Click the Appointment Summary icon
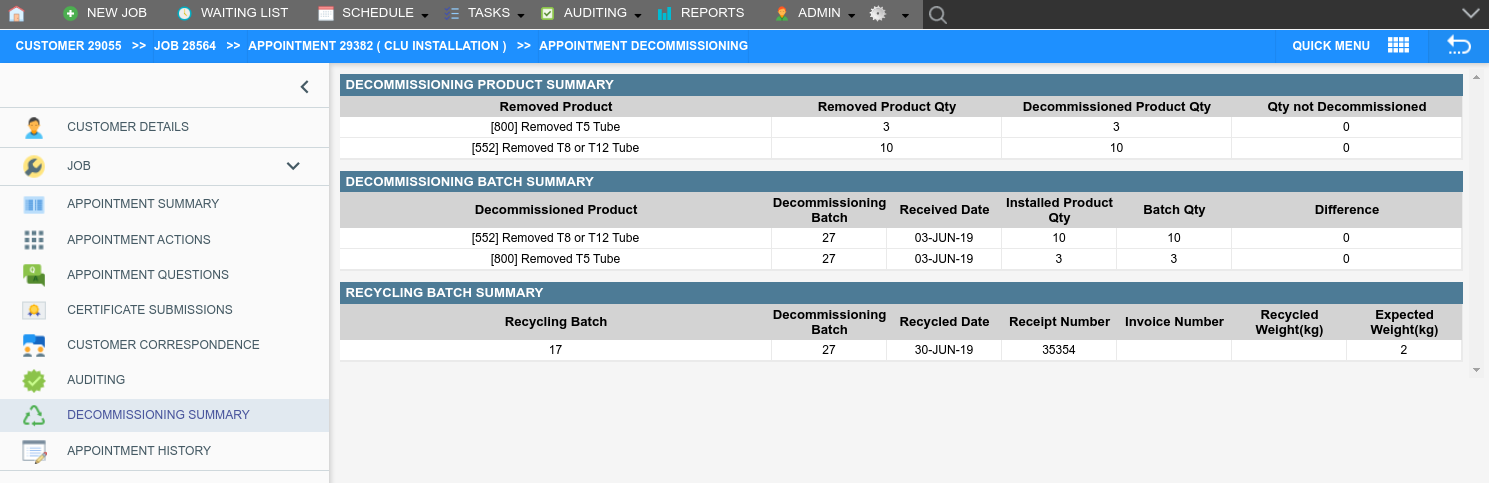This screenshot has width=1489, height=483. click(34, 204)
